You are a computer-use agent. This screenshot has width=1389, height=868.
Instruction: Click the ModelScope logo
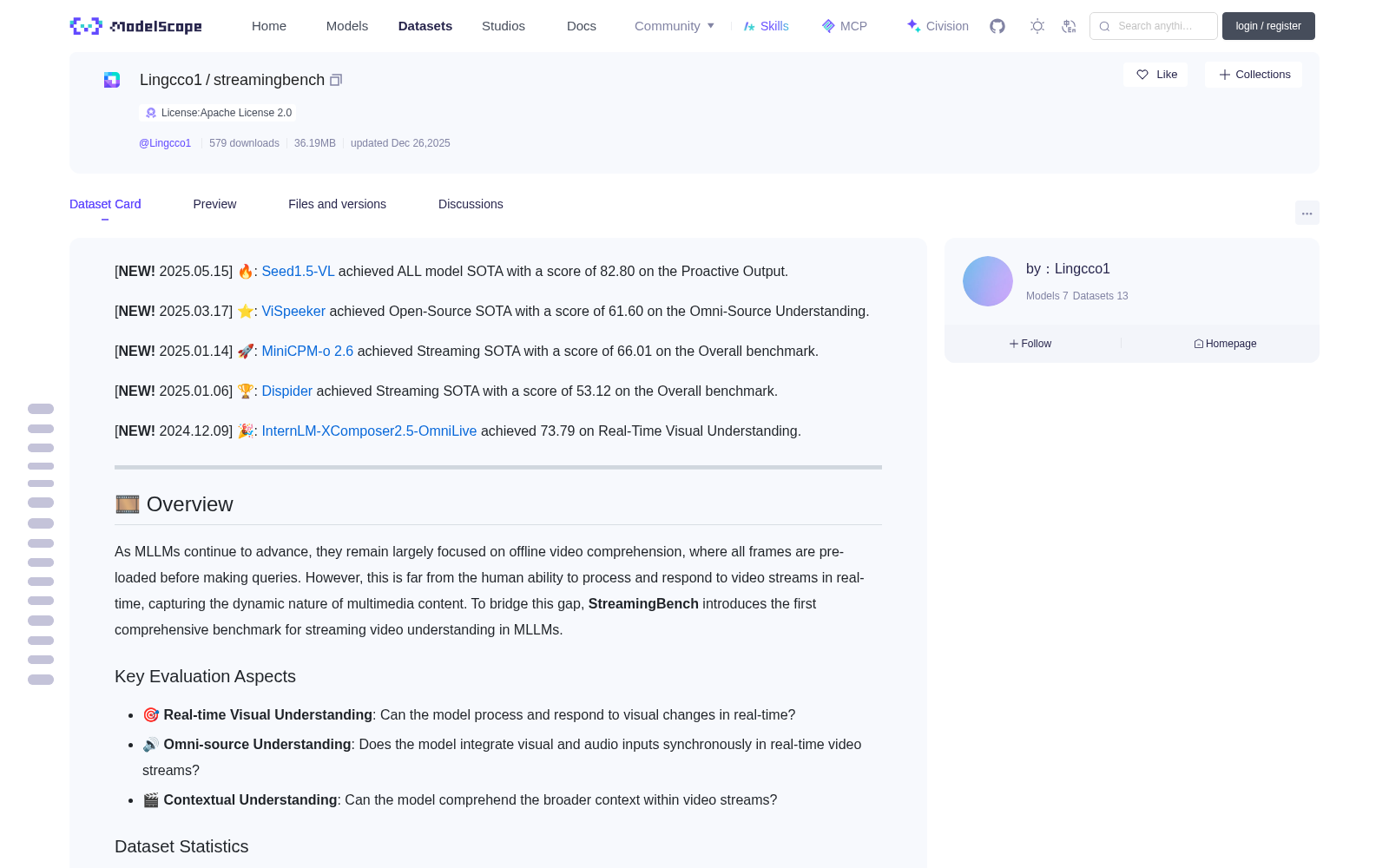point(136,26)
